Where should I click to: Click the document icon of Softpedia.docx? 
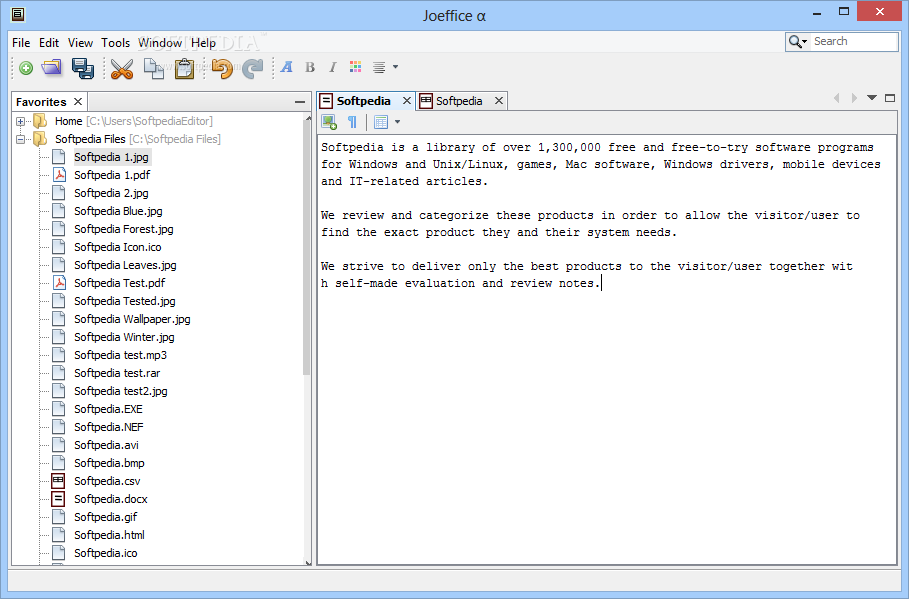(x=58, y=499)
